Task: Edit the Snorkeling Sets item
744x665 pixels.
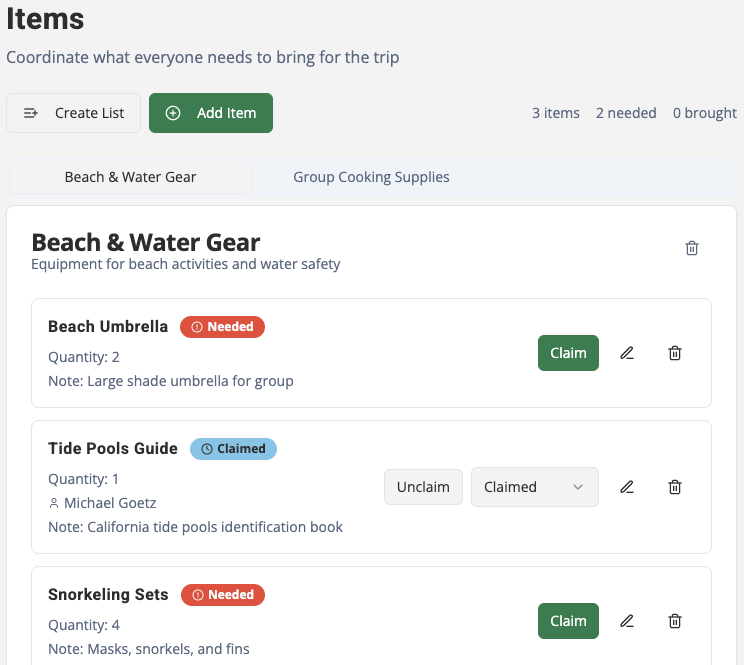Action: (x=627, y=621)
